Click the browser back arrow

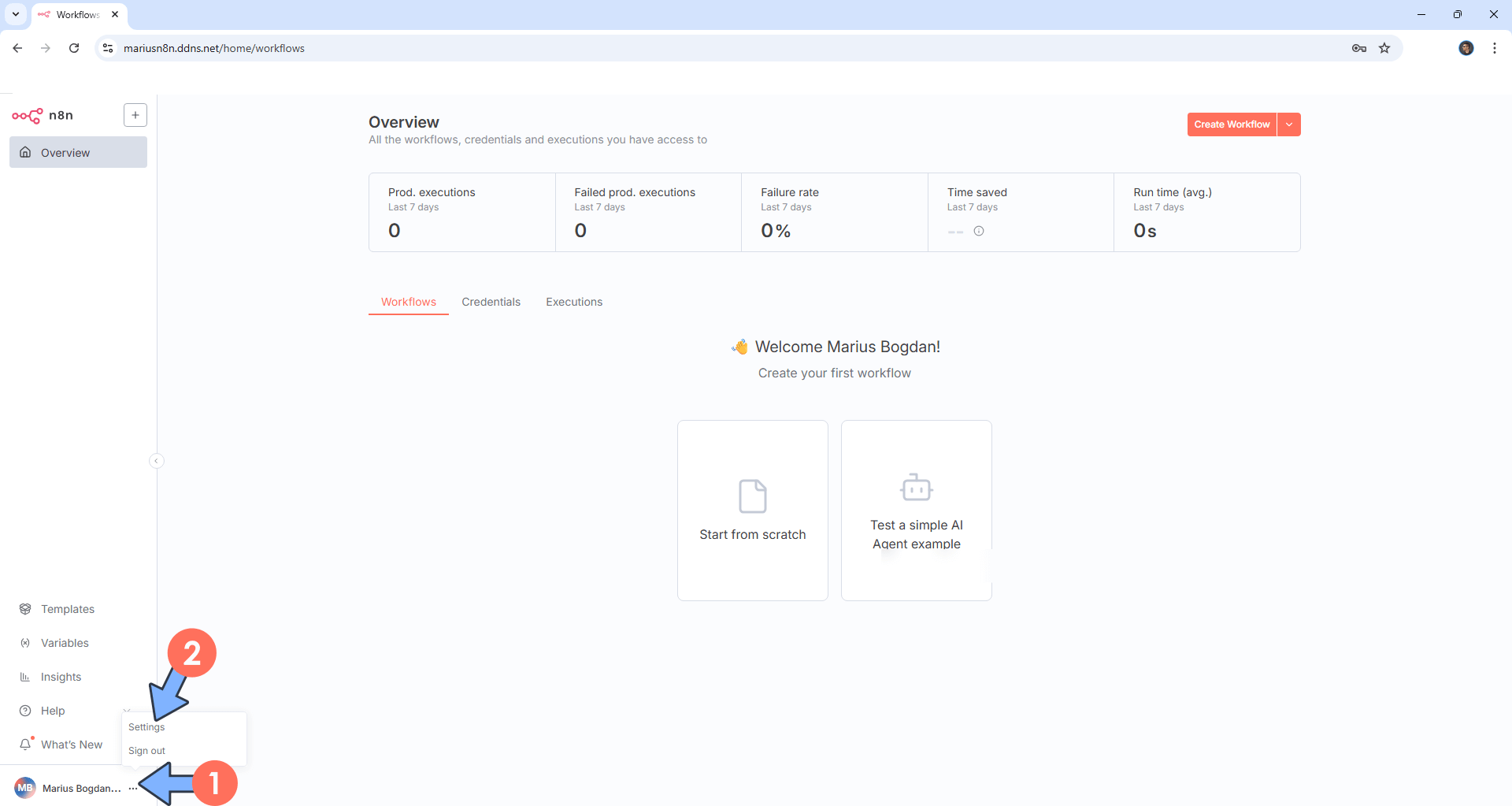coord(17,48)
